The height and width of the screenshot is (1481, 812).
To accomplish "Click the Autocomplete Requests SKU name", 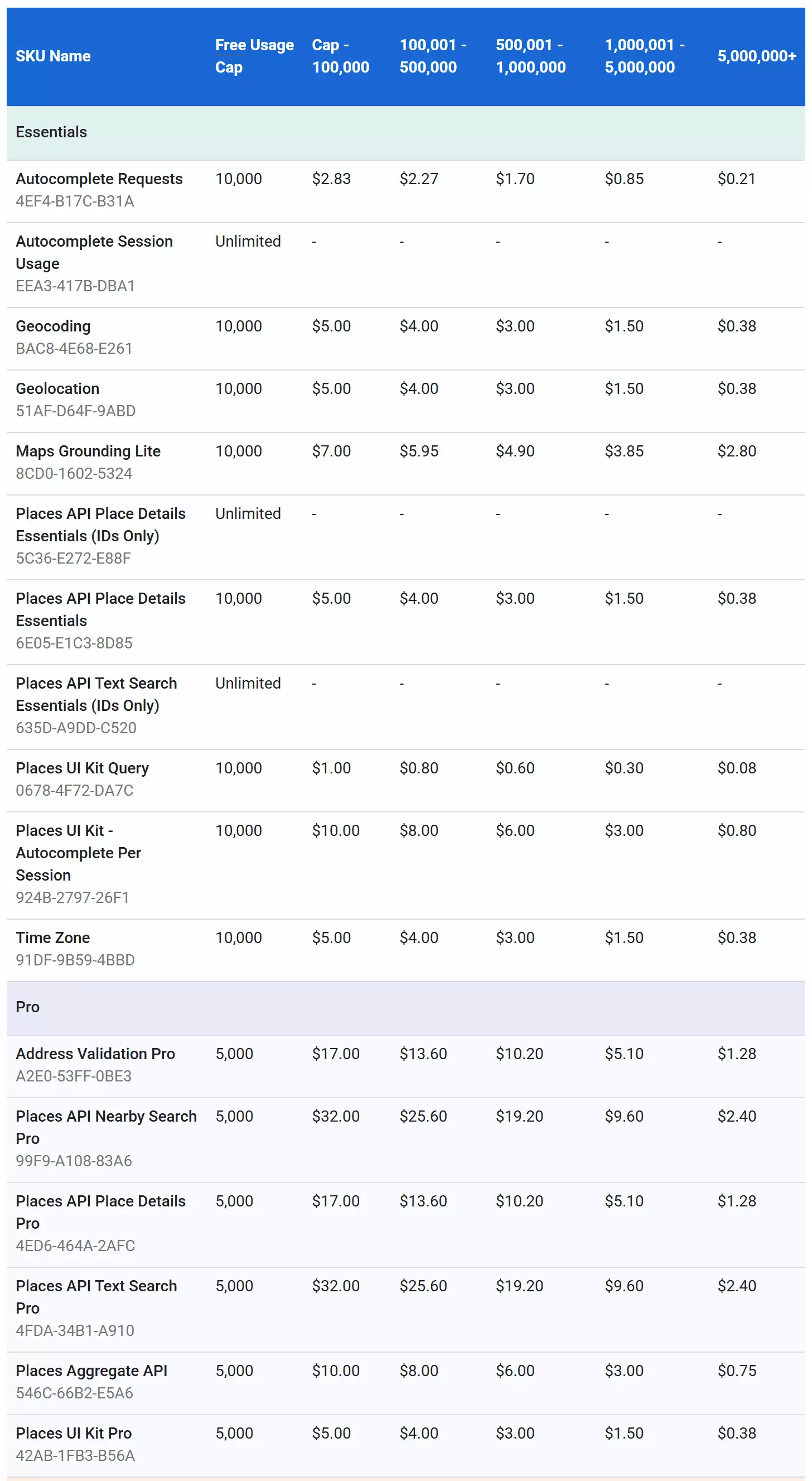I will pyautogui.click(x=99, y=179).
